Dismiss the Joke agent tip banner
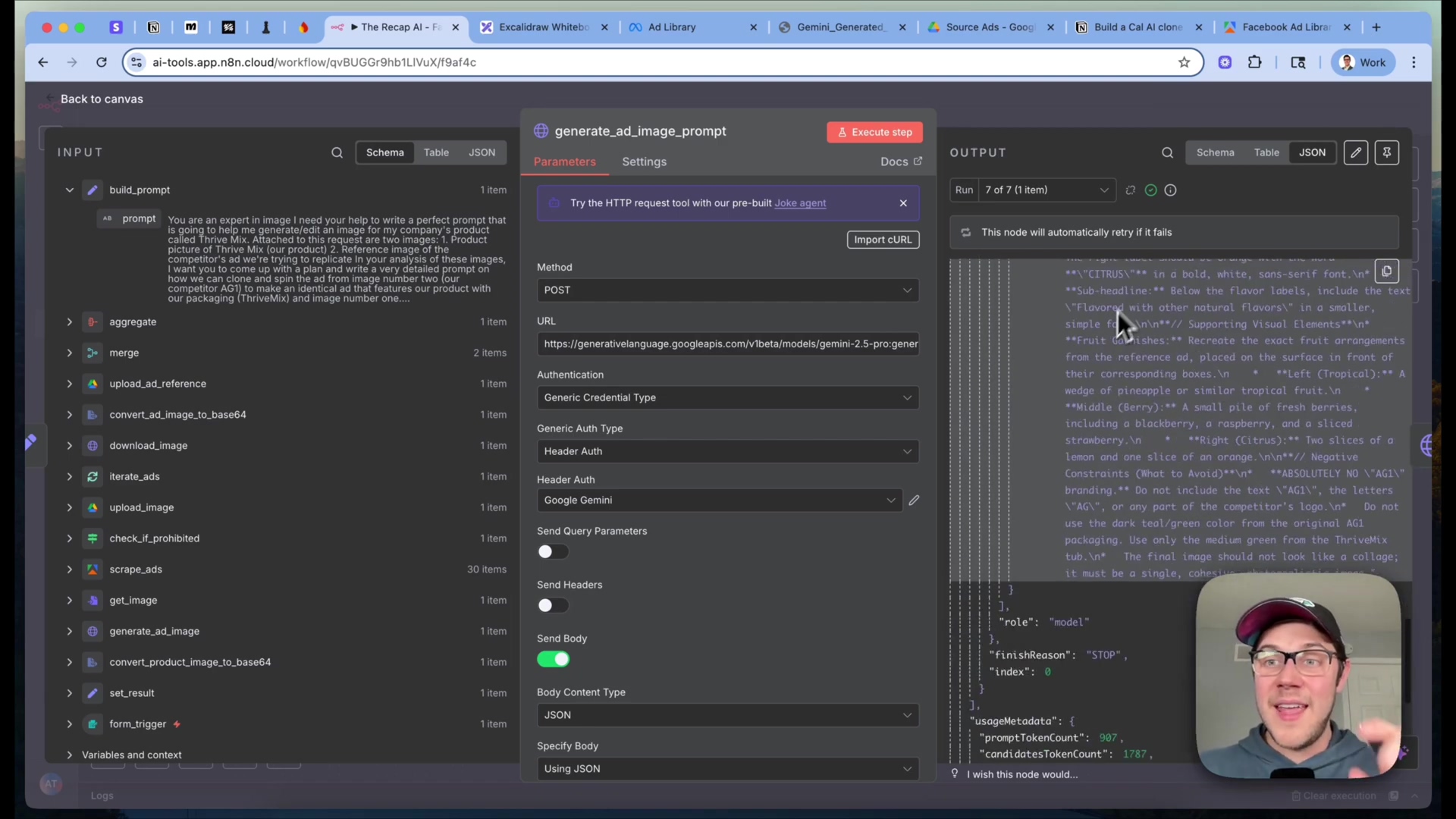This screenshot has width=1456, height=819. click(x=903, y=203)
